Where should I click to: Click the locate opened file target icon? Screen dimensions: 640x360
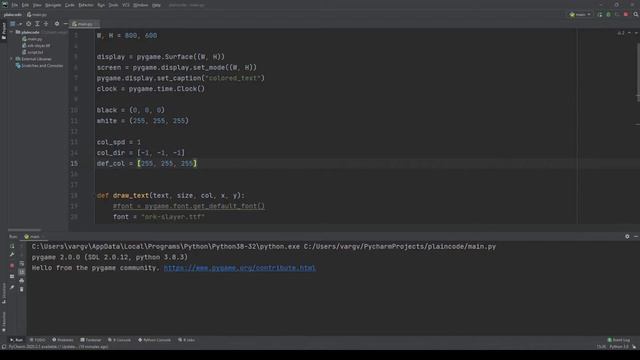point(28,24)
